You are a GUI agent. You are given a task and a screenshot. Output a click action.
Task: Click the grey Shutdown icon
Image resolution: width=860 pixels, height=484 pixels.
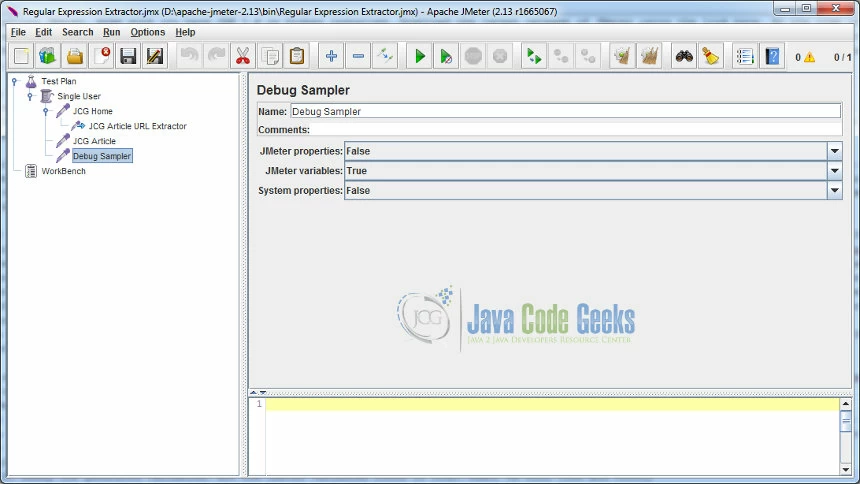coord(500,56)
